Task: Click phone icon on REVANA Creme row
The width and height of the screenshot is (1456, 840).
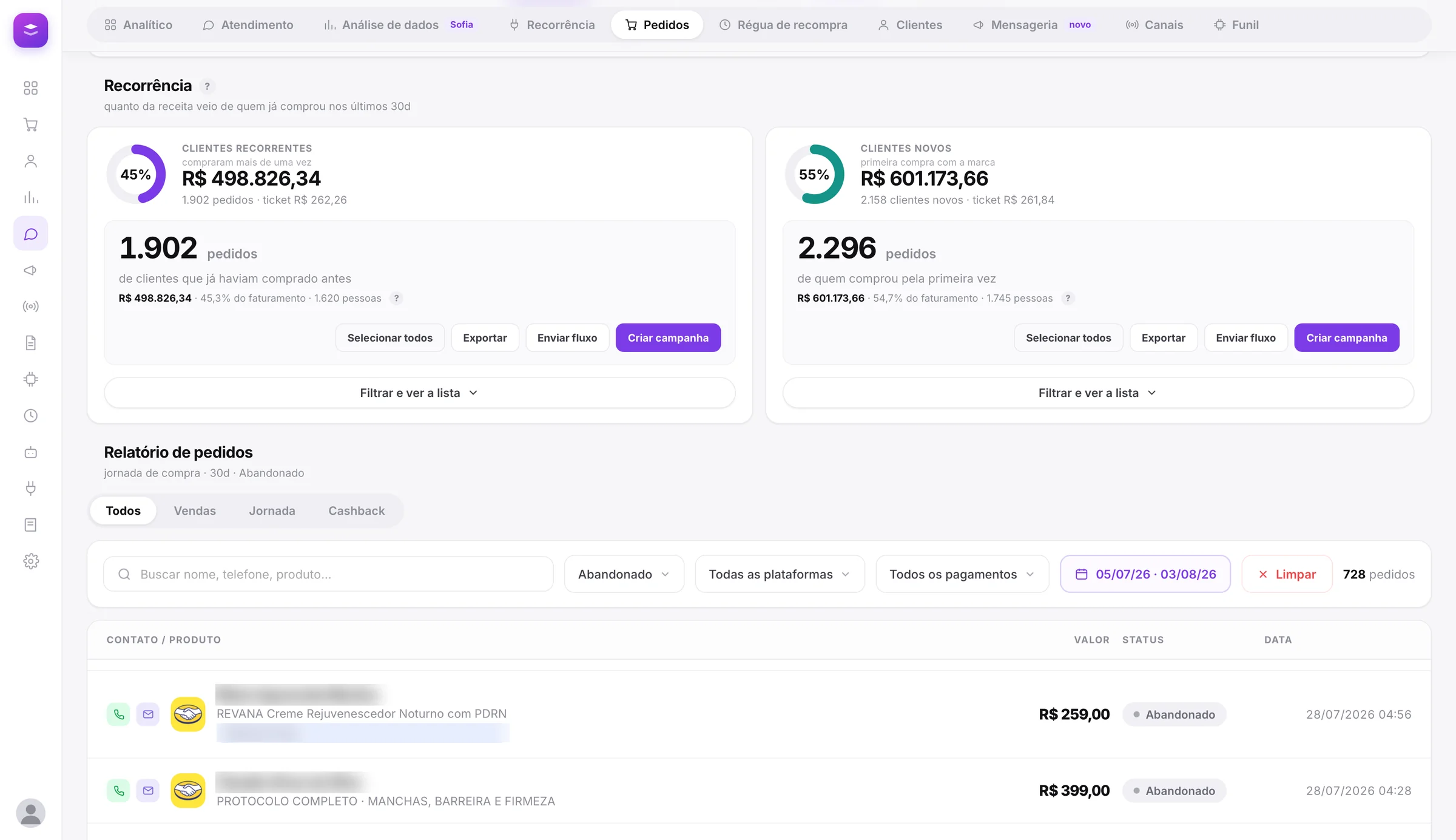Action: [x=118, y=714]
